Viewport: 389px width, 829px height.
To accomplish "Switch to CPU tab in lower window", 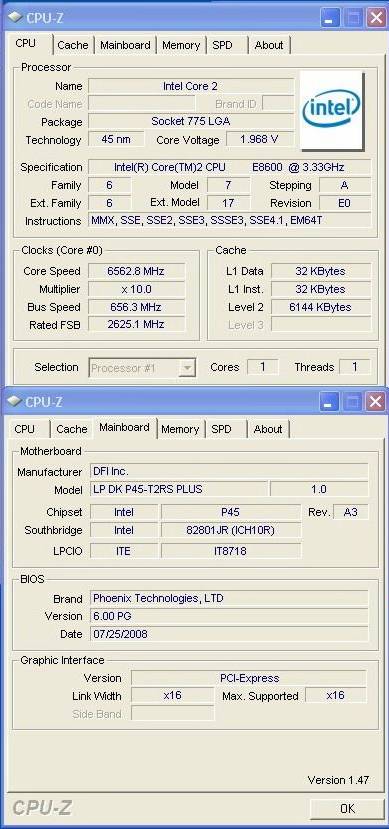I will pos(24,429).
